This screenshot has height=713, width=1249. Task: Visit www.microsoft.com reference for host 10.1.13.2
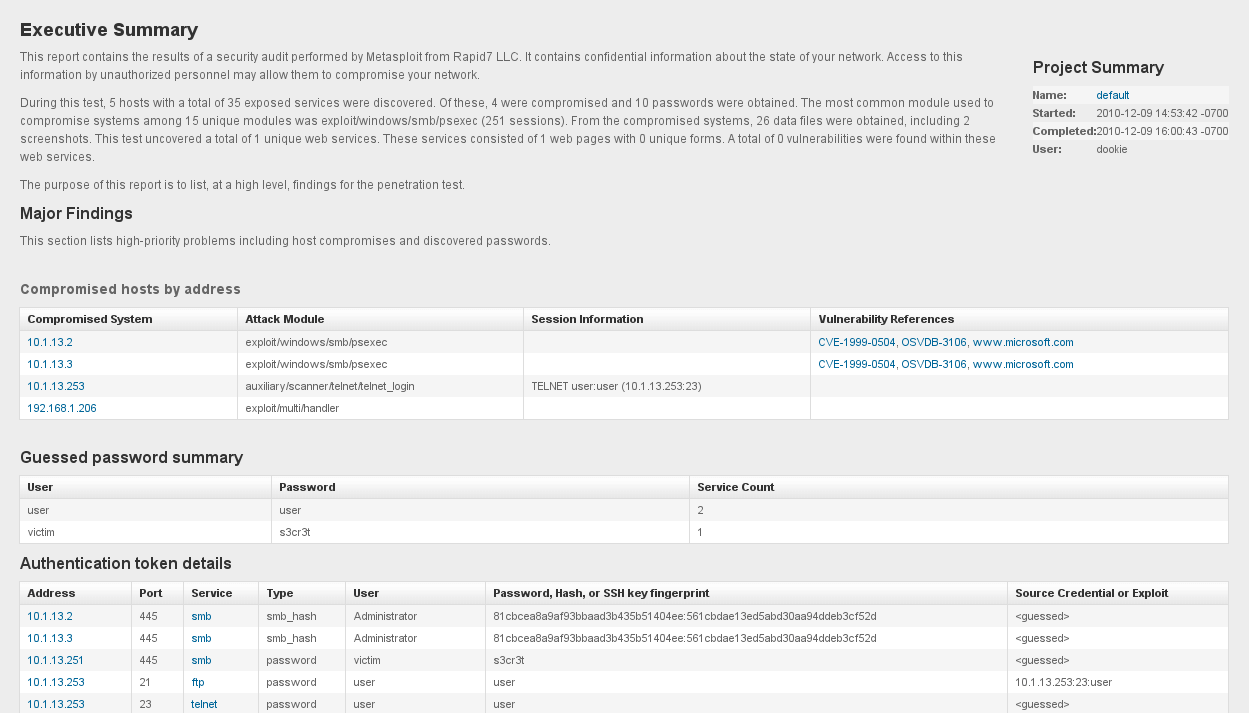1023,342
